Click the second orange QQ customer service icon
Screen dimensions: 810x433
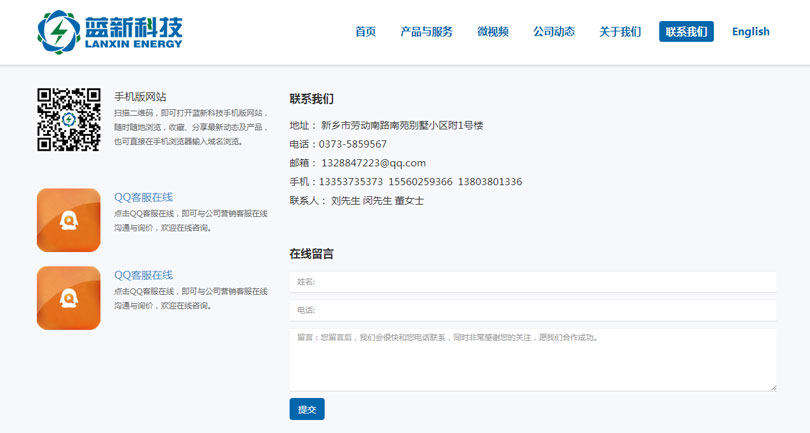69,298
